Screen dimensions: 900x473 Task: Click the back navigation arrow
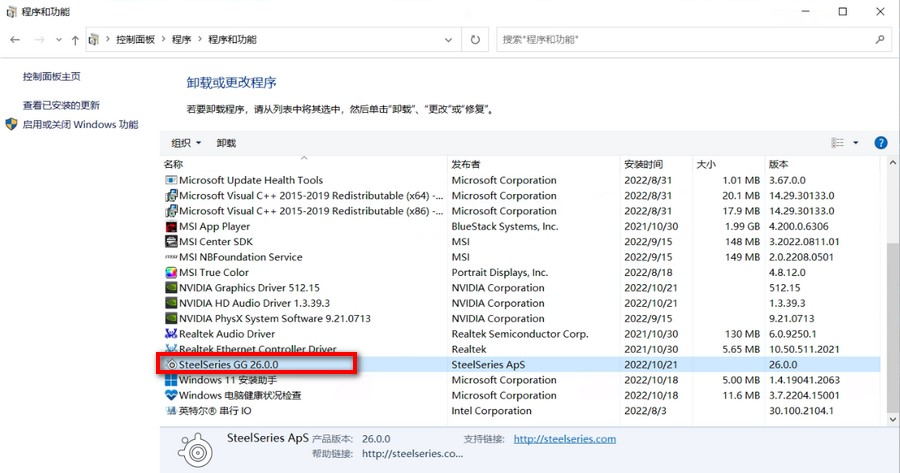tap(15, 40)
